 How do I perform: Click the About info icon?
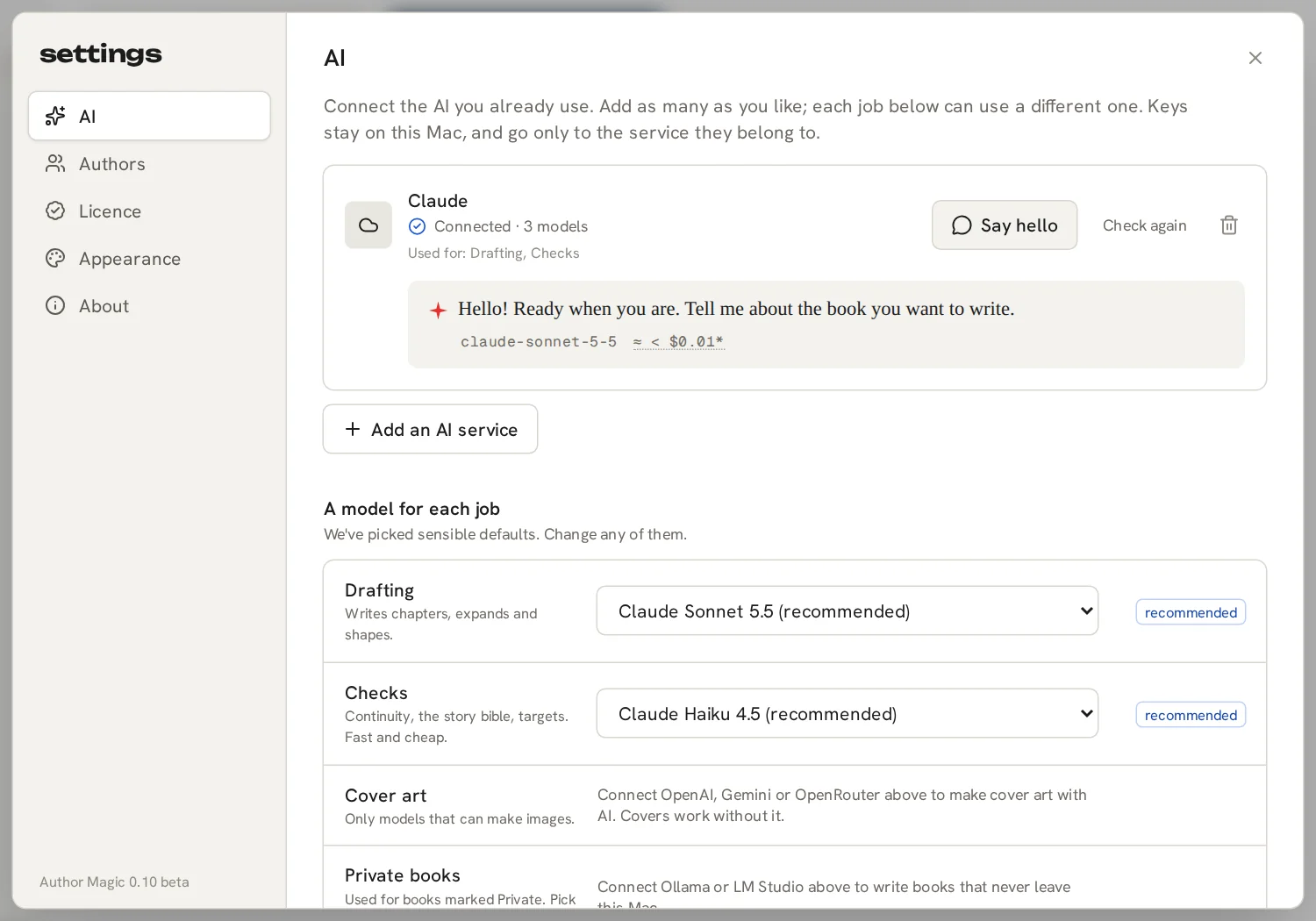point(55,305)
